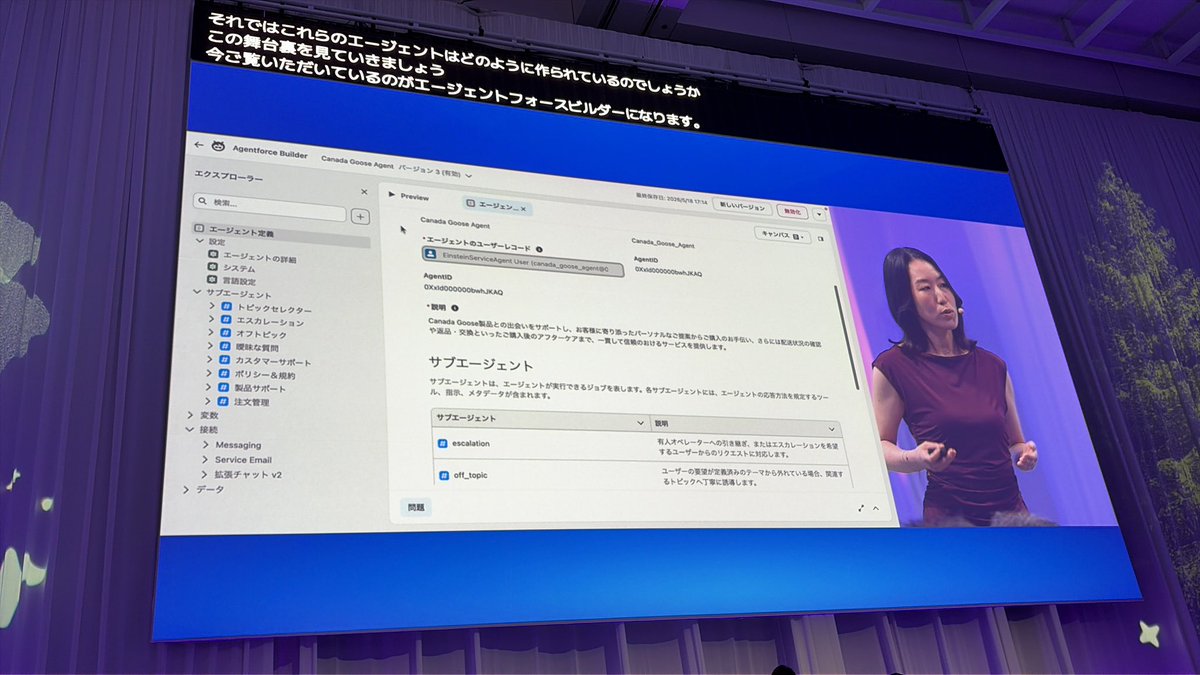Screen dimensions: 1200x675
Task: Close the エクスプローラー panel with X
Action: coord(364,192)
